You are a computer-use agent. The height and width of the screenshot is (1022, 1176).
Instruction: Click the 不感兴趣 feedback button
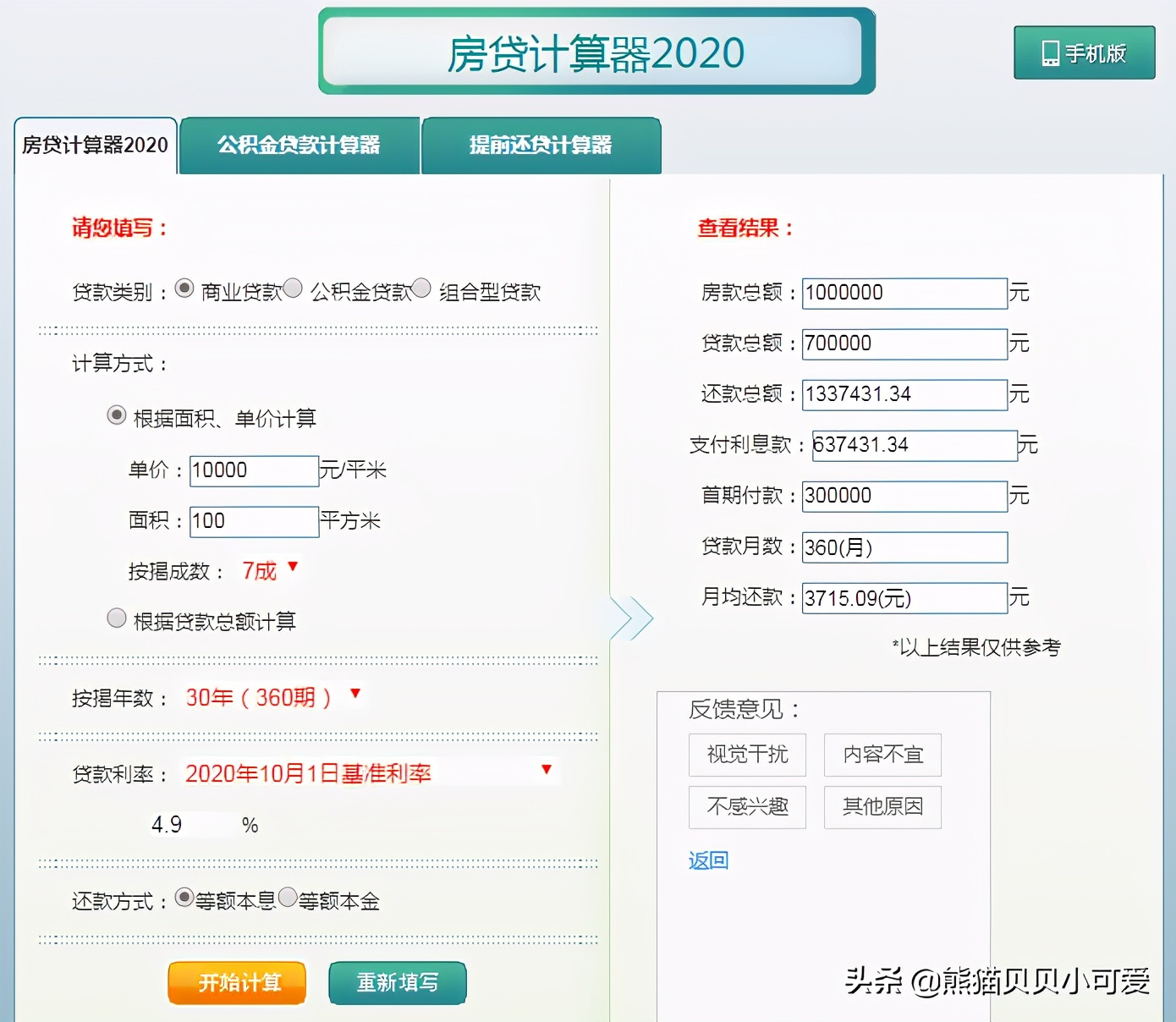pos(747,807)
